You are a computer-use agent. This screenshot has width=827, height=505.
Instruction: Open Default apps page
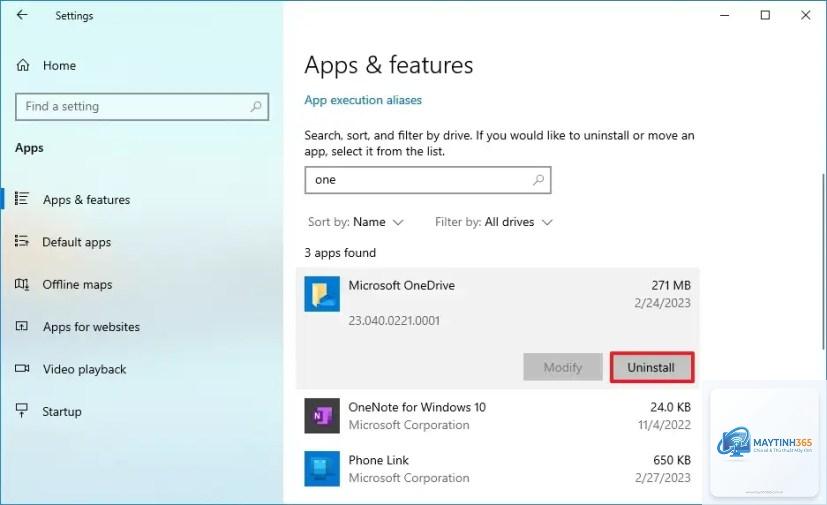point(76,242)
